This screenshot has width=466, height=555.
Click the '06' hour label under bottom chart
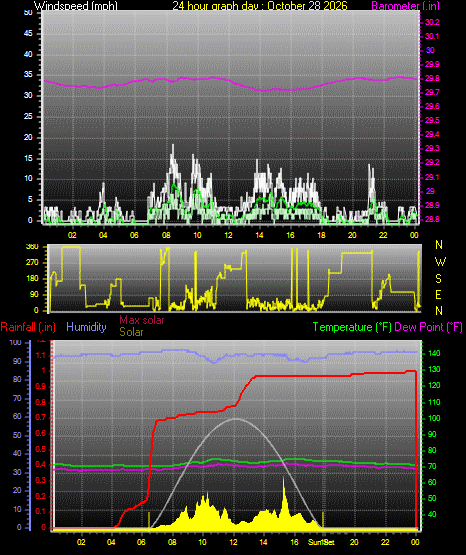coord(141,542)
